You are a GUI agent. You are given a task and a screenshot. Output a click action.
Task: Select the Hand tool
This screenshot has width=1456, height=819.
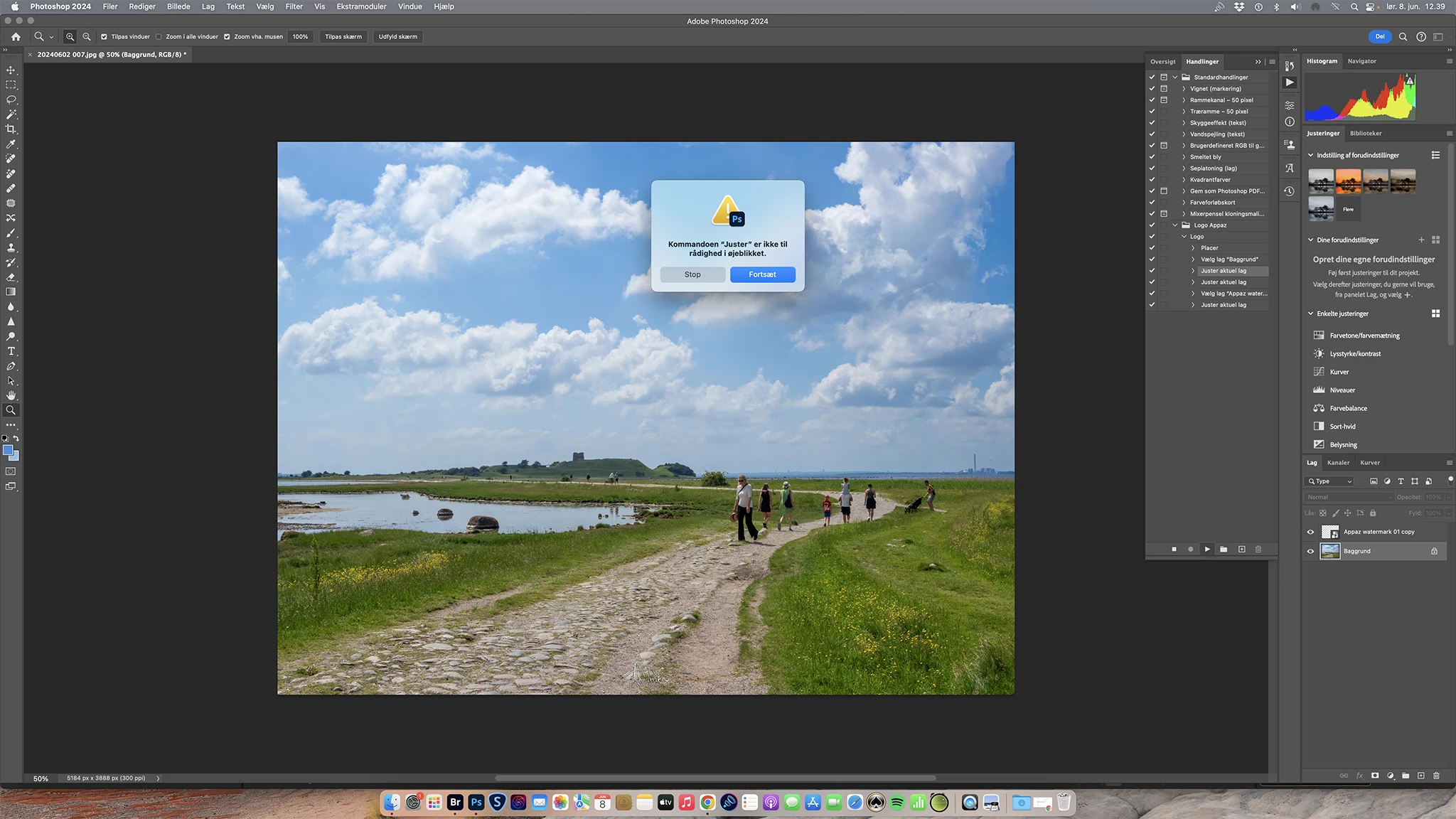point(11,395)
